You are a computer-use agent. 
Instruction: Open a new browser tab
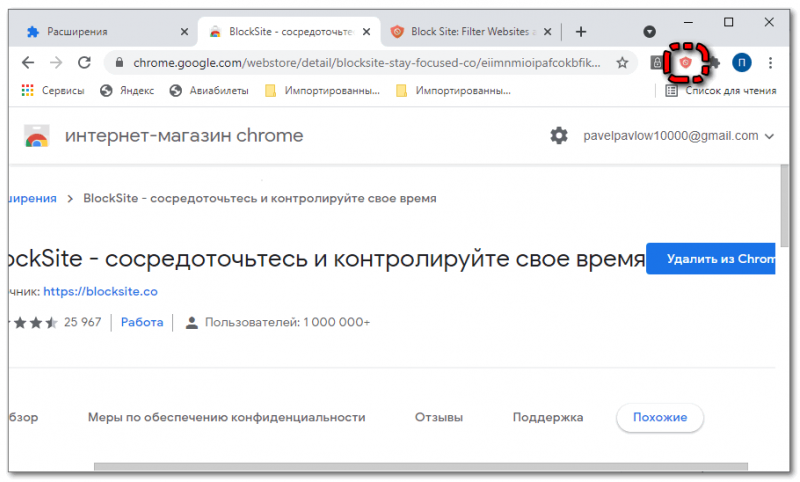click(x=581, y=32)
